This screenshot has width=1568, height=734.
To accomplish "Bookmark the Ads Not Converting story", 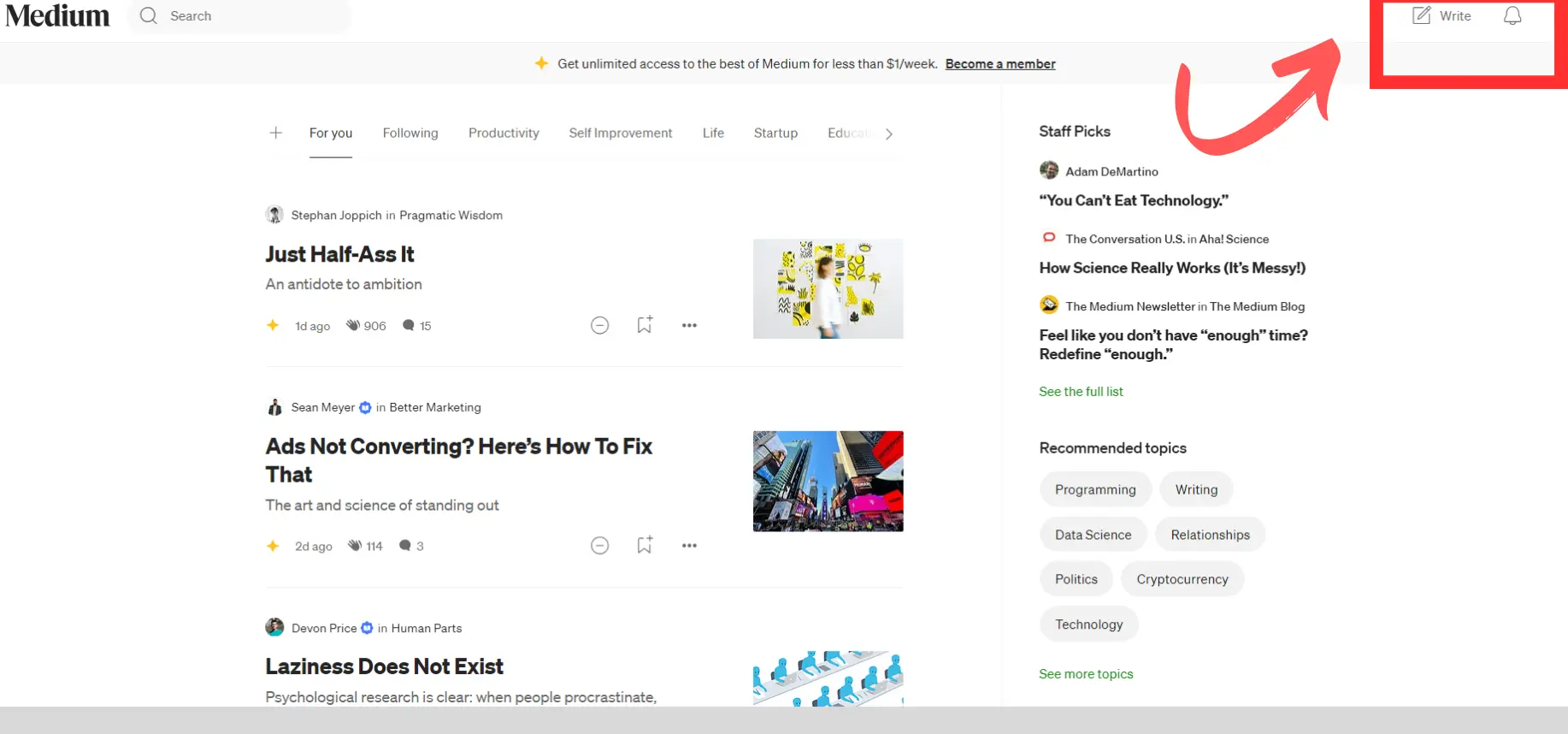I will click(x=645, y=544).
